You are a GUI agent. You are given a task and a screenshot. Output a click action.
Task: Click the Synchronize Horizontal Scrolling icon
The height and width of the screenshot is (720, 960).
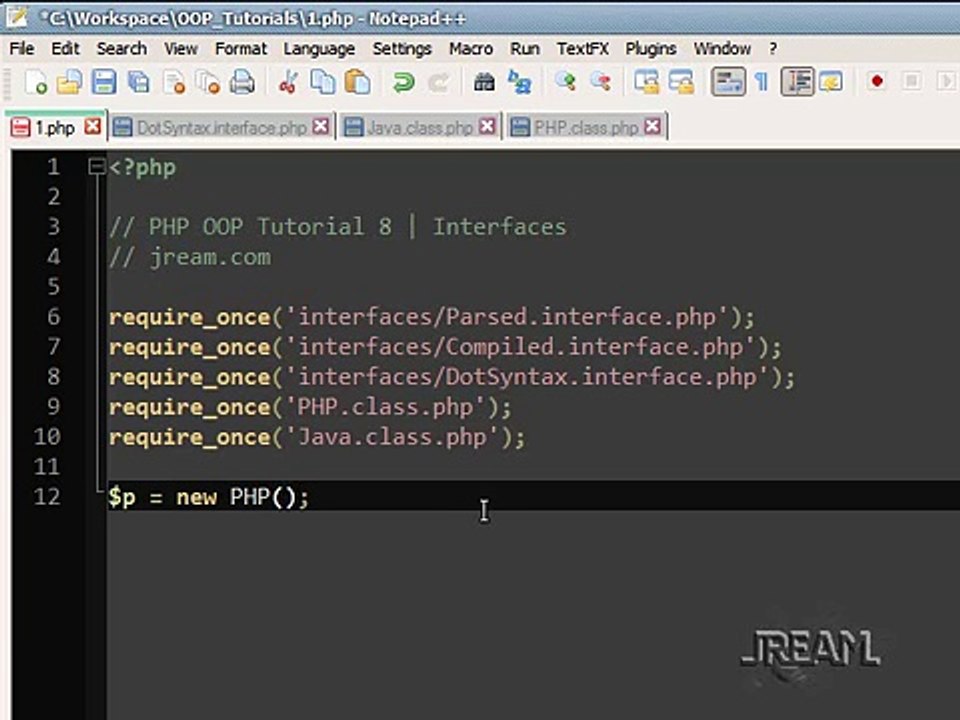[x=681, y=81]
